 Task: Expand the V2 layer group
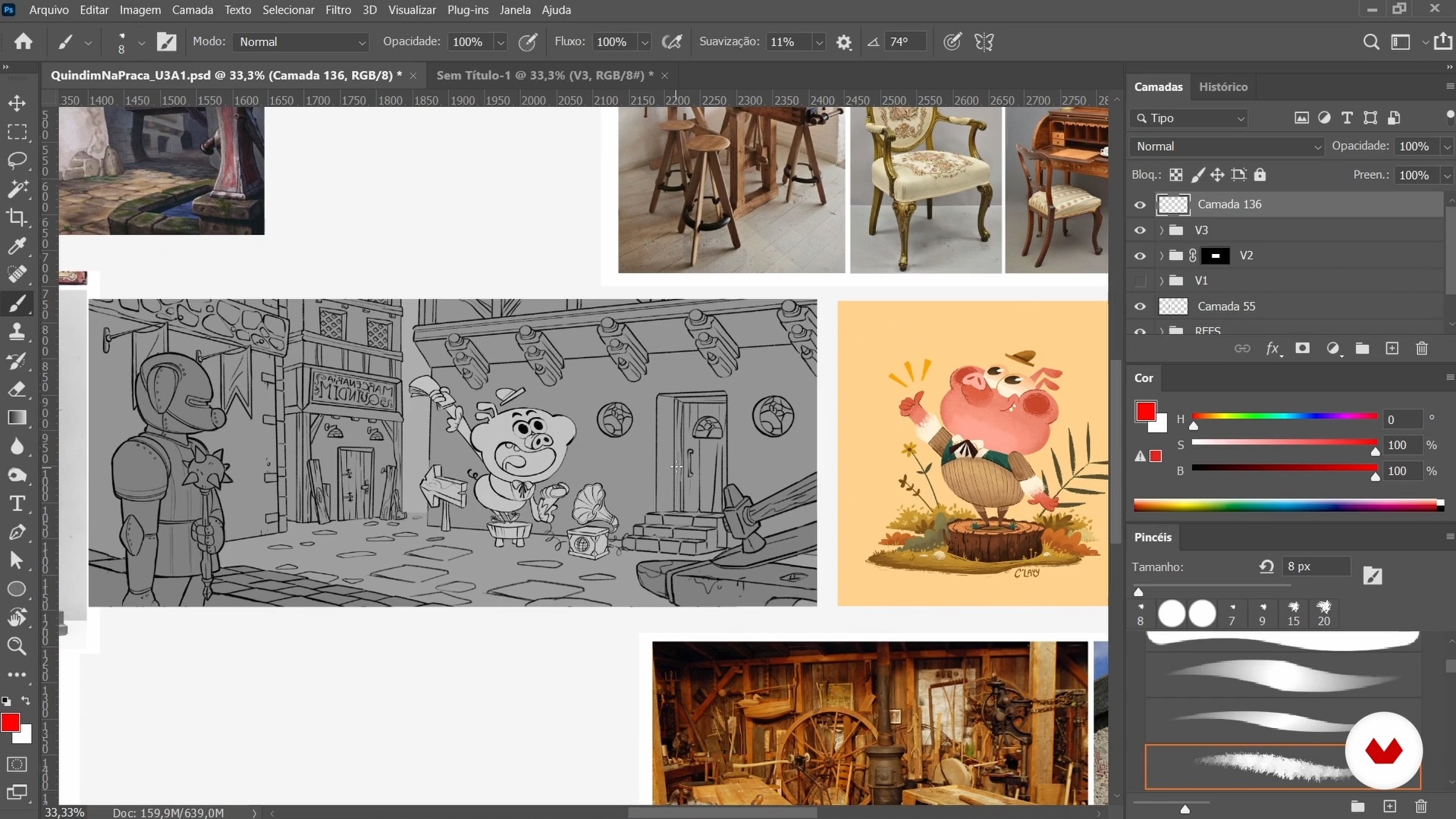[x=1161, y=256]
